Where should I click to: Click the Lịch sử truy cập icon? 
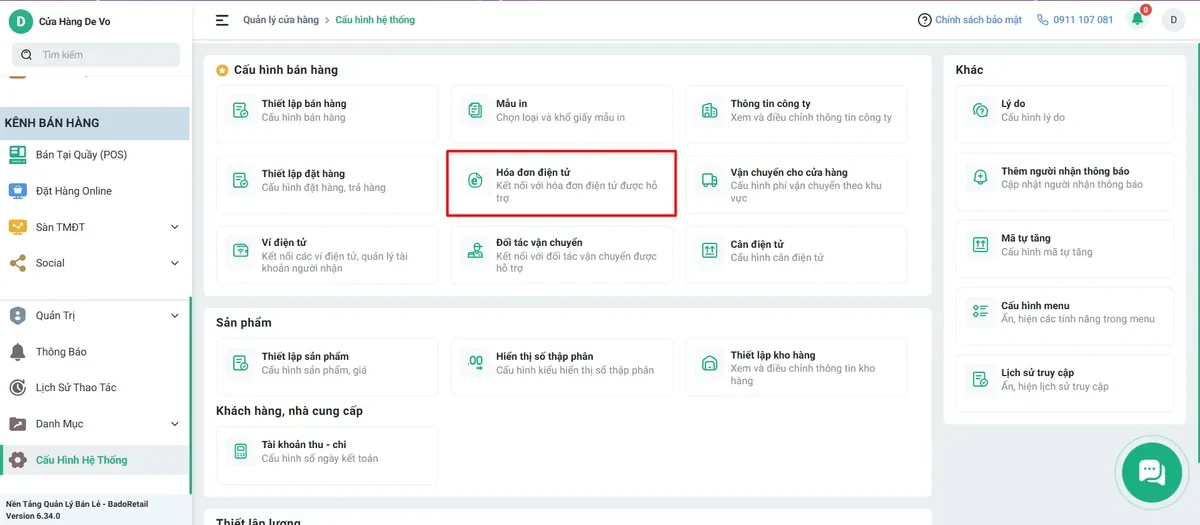(x=981, y=380)
